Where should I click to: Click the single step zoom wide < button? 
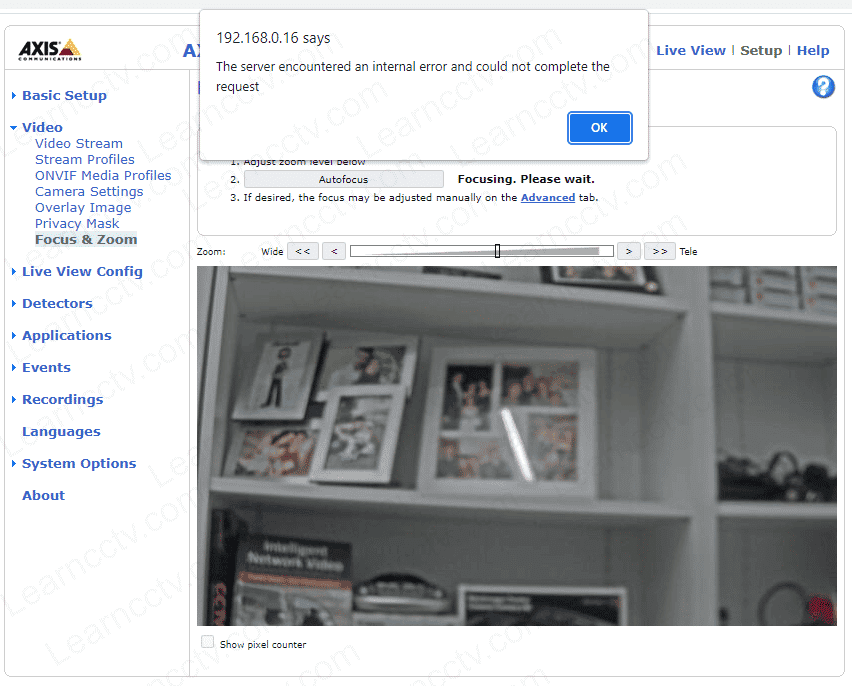point(334,252)
